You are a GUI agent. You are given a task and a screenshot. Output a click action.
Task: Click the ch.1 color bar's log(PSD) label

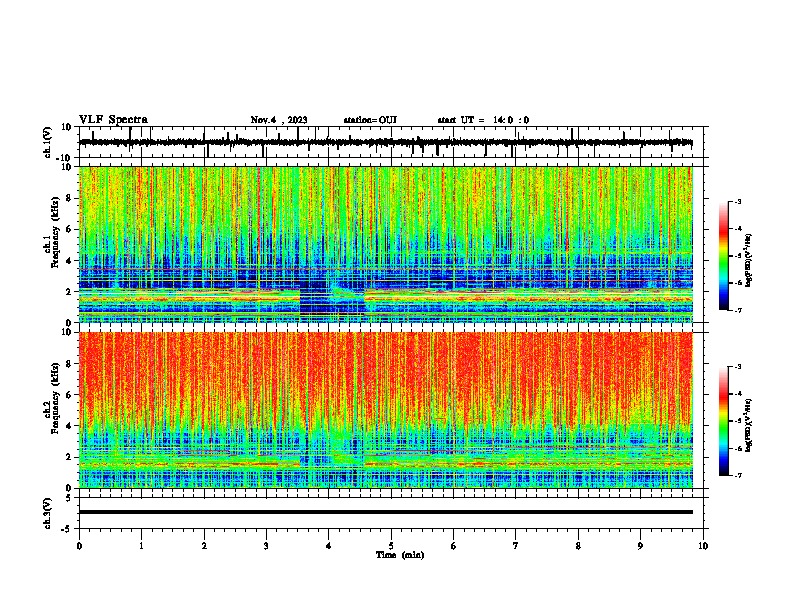[749, 260]
